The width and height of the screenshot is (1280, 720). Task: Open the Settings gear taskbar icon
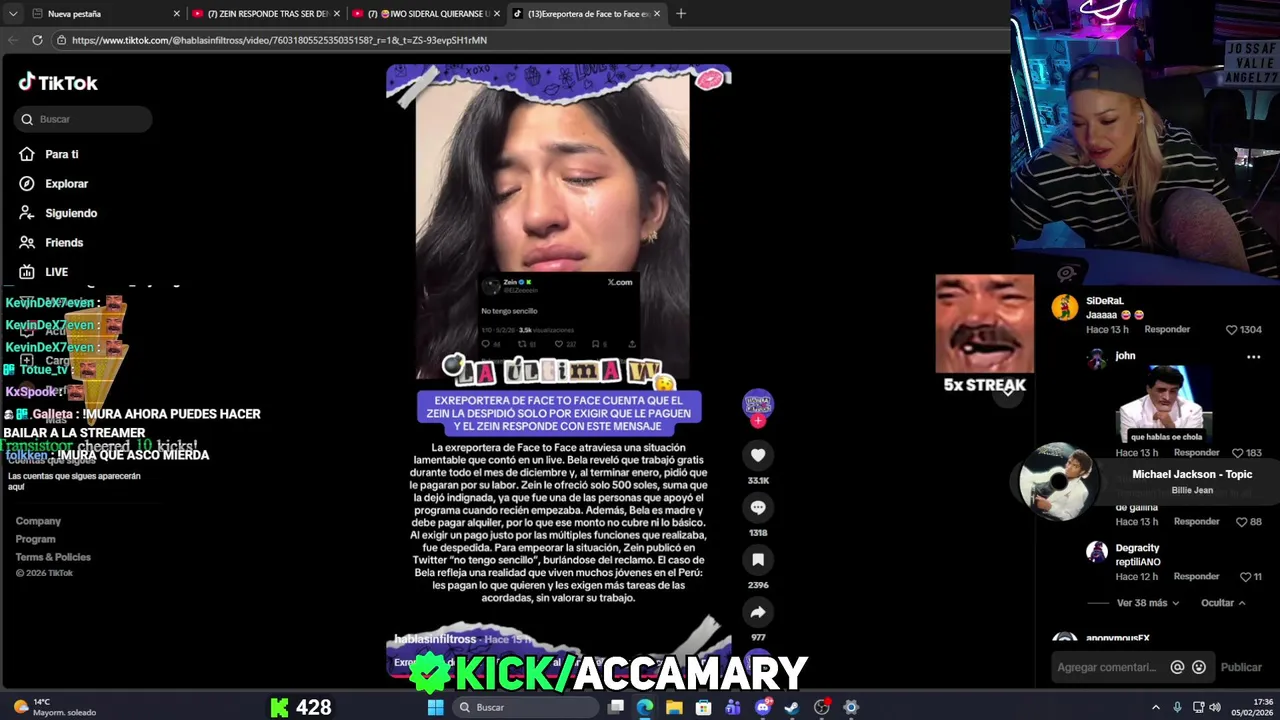tap(851, 707)
